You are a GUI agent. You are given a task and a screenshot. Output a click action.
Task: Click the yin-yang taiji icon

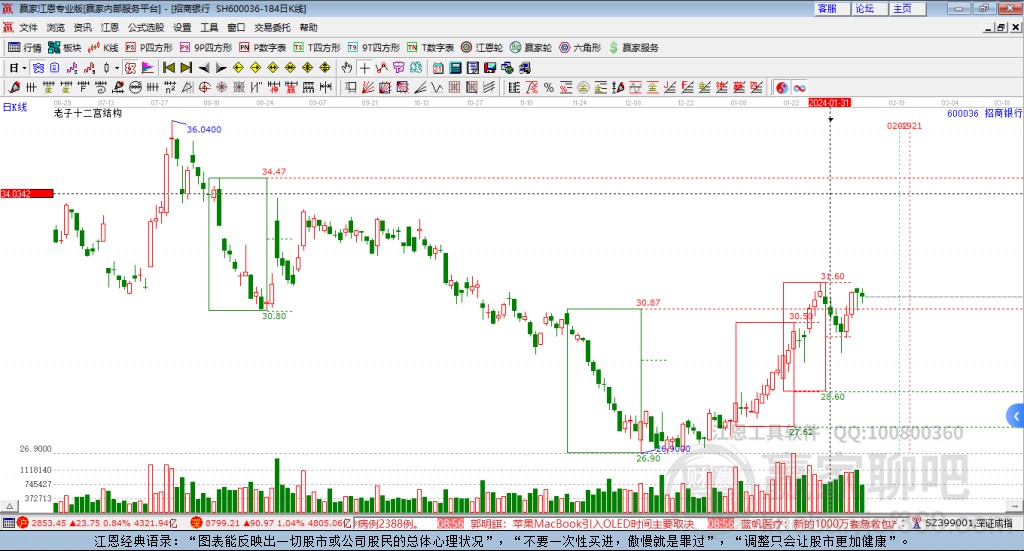[782, 87]
